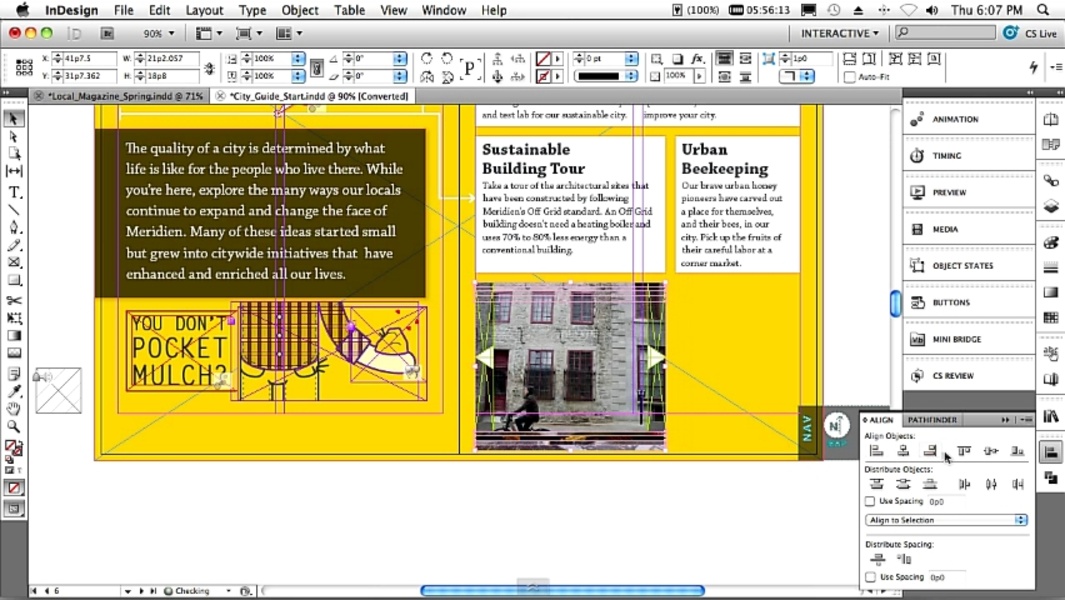This screenshot has height=600, width=1065.
Task: Pick the Zoom magnifier tool
Action: (x=14, y=427)
